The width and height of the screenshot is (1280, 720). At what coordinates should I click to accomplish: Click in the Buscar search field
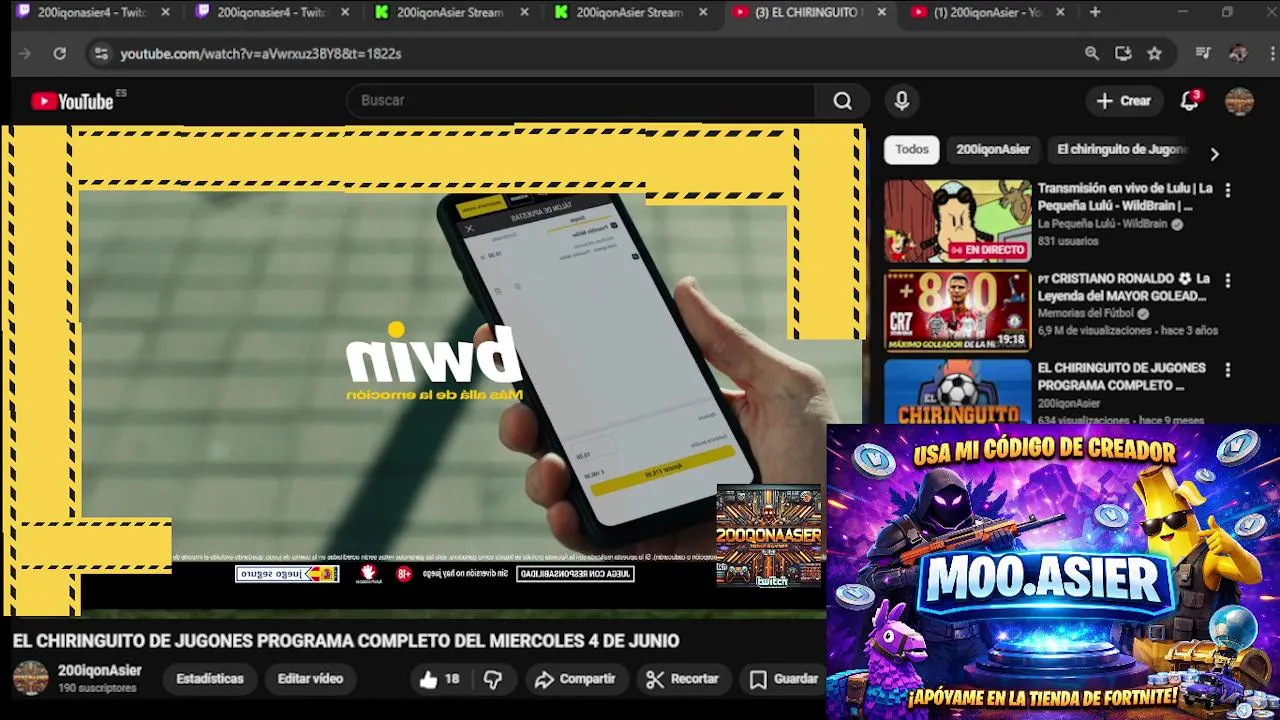pos(580,101)
